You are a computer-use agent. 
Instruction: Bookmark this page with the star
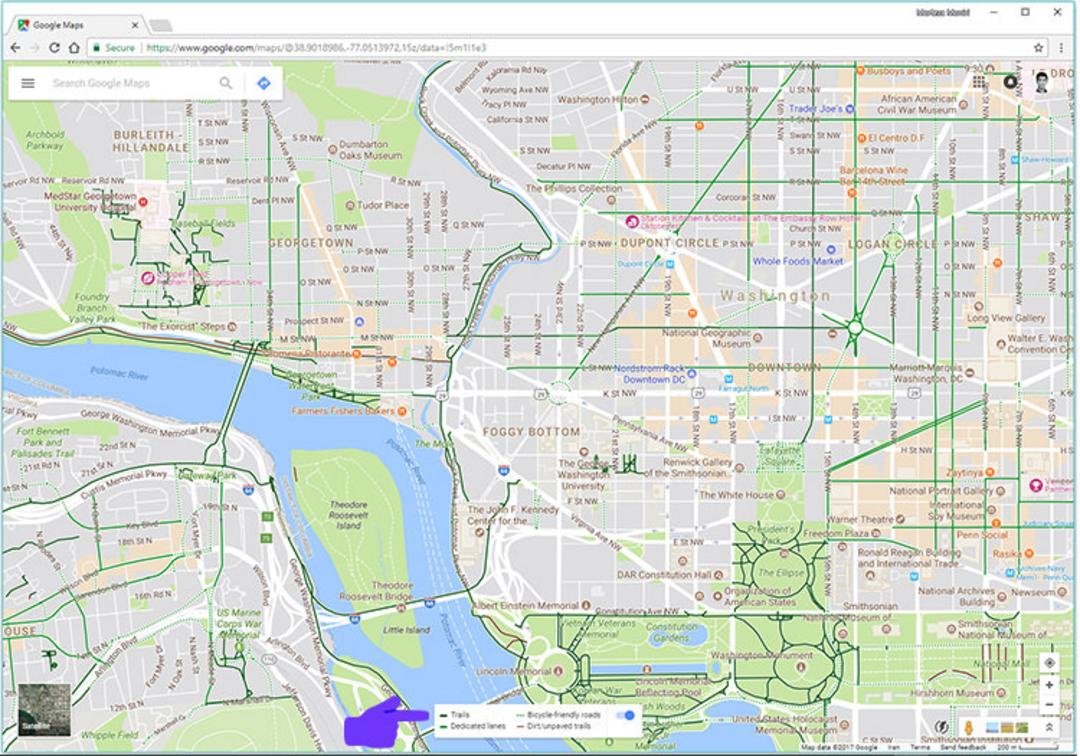tap(1038, 48)
